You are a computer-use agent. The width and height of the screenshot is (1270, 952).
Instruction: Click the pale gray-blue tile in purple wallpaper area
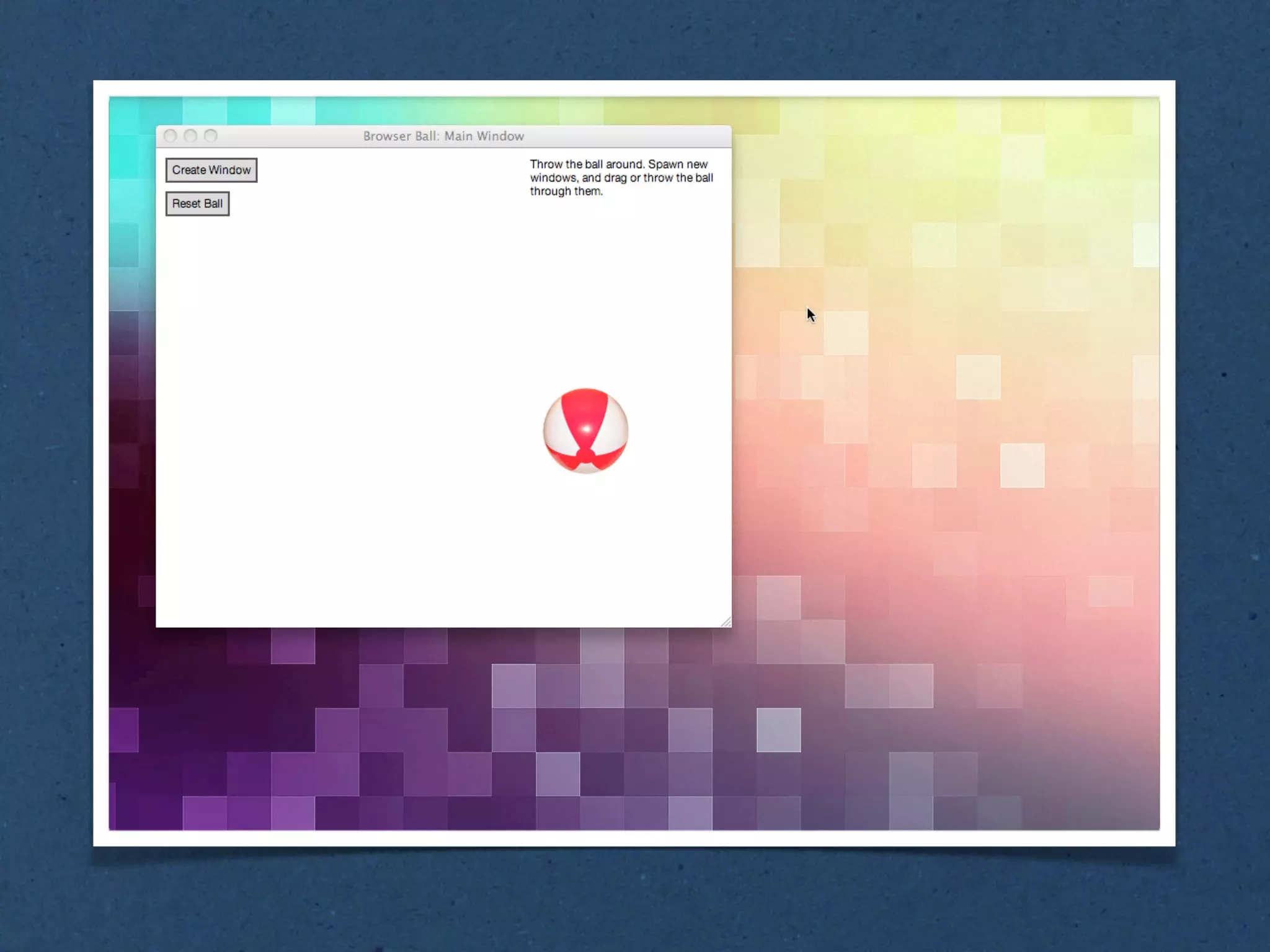pos(778,729)
